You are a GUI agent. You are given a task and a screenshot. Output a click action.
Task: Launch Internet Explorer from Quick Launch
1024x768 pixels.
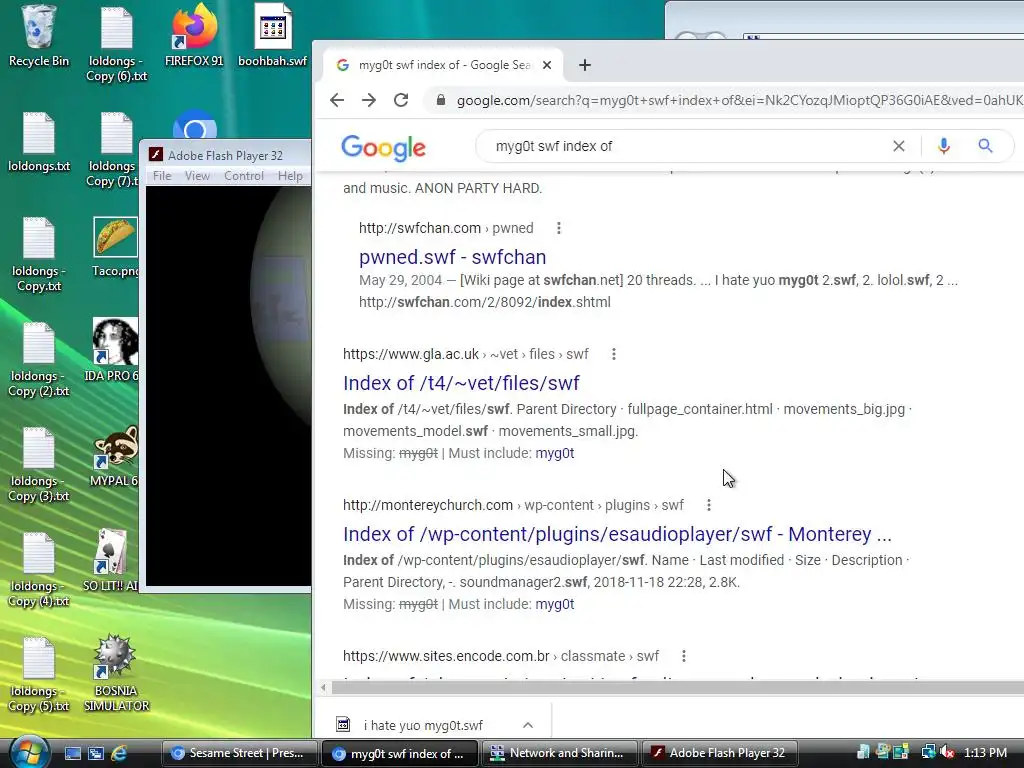(x=119, y=753)
